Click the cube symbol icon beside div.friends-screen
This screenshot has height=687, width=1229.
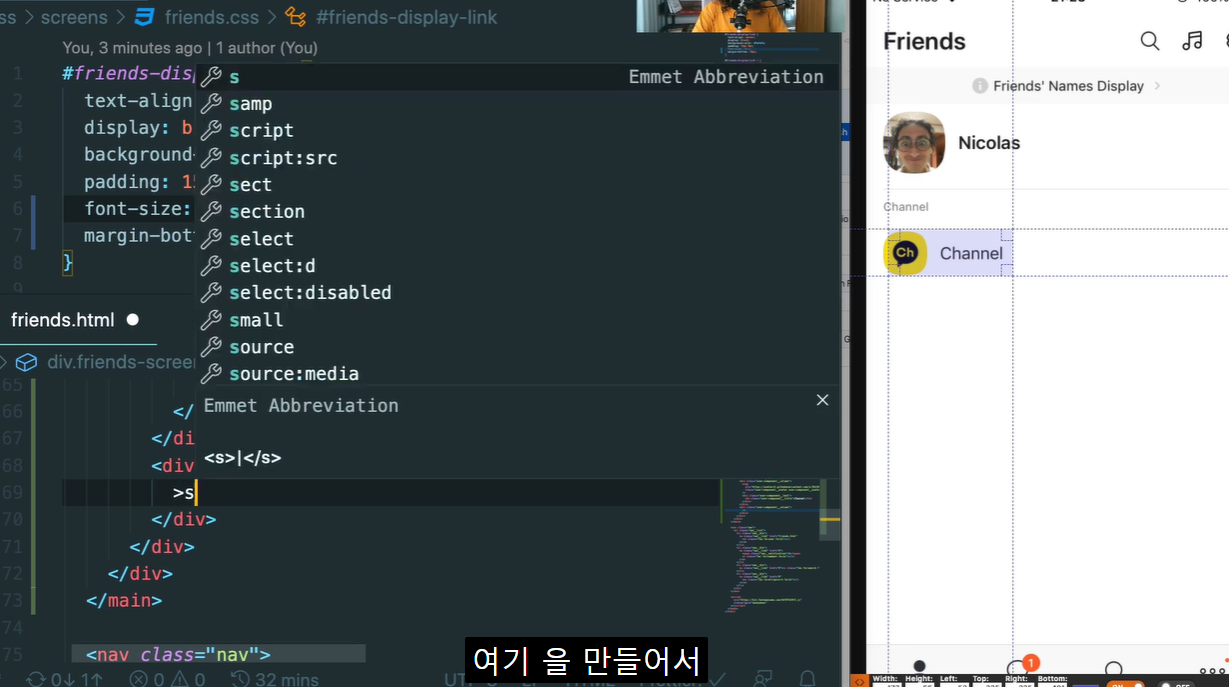click(x=27, y=362)
